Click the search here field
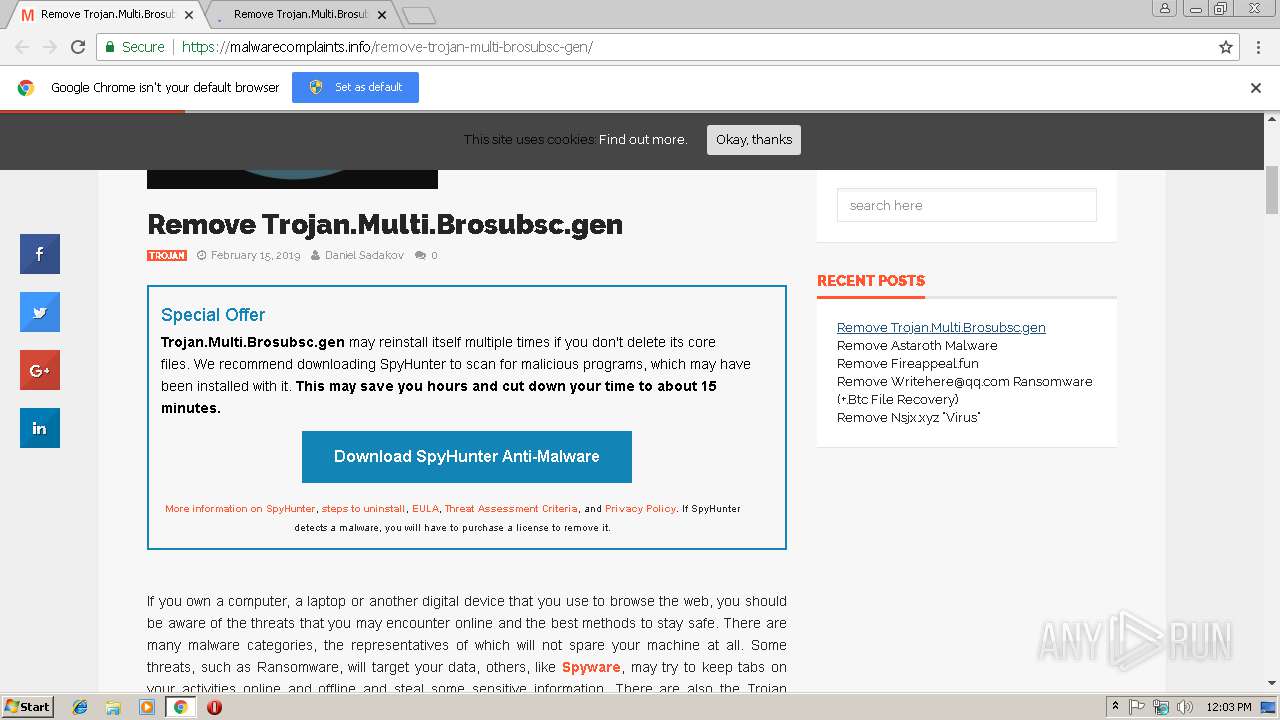1280x720 pixels. pos(967,205)
